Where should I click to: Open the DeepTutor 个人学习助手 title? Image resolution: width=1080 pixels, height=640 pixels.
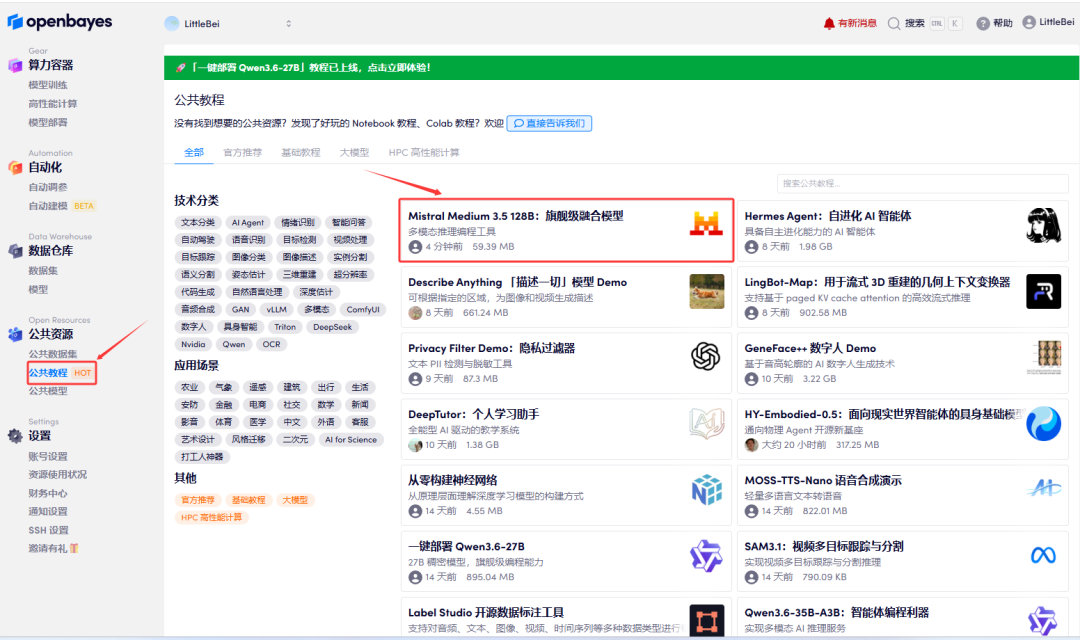coord(473,414)
